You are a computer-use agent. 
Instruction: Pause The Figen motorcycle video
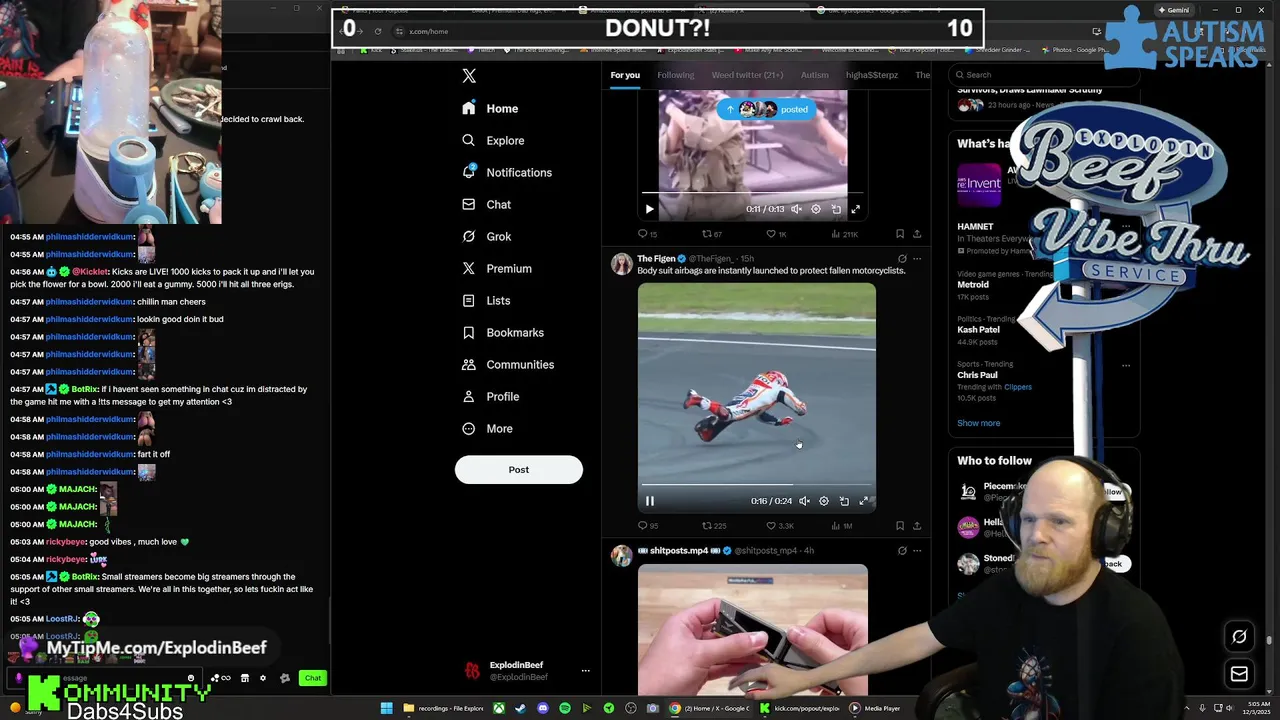click(x=649, y=501)
